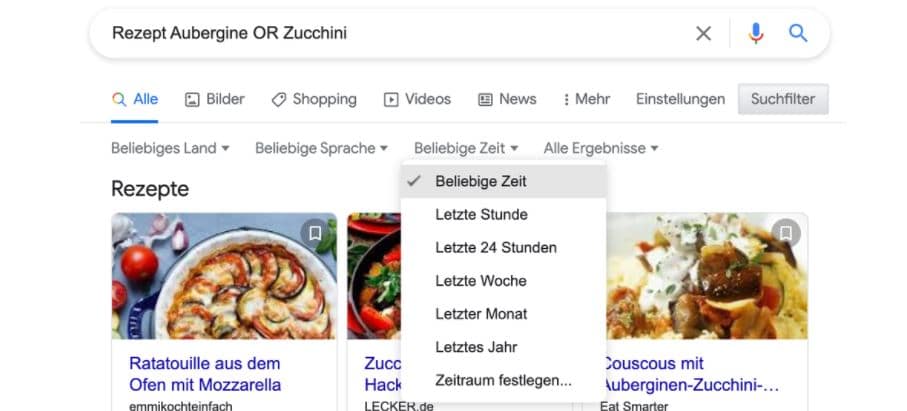Clear the search query with the X icon
Viewport: 907px width, 411px height.
pyautogui.click(x=703, y=34)
